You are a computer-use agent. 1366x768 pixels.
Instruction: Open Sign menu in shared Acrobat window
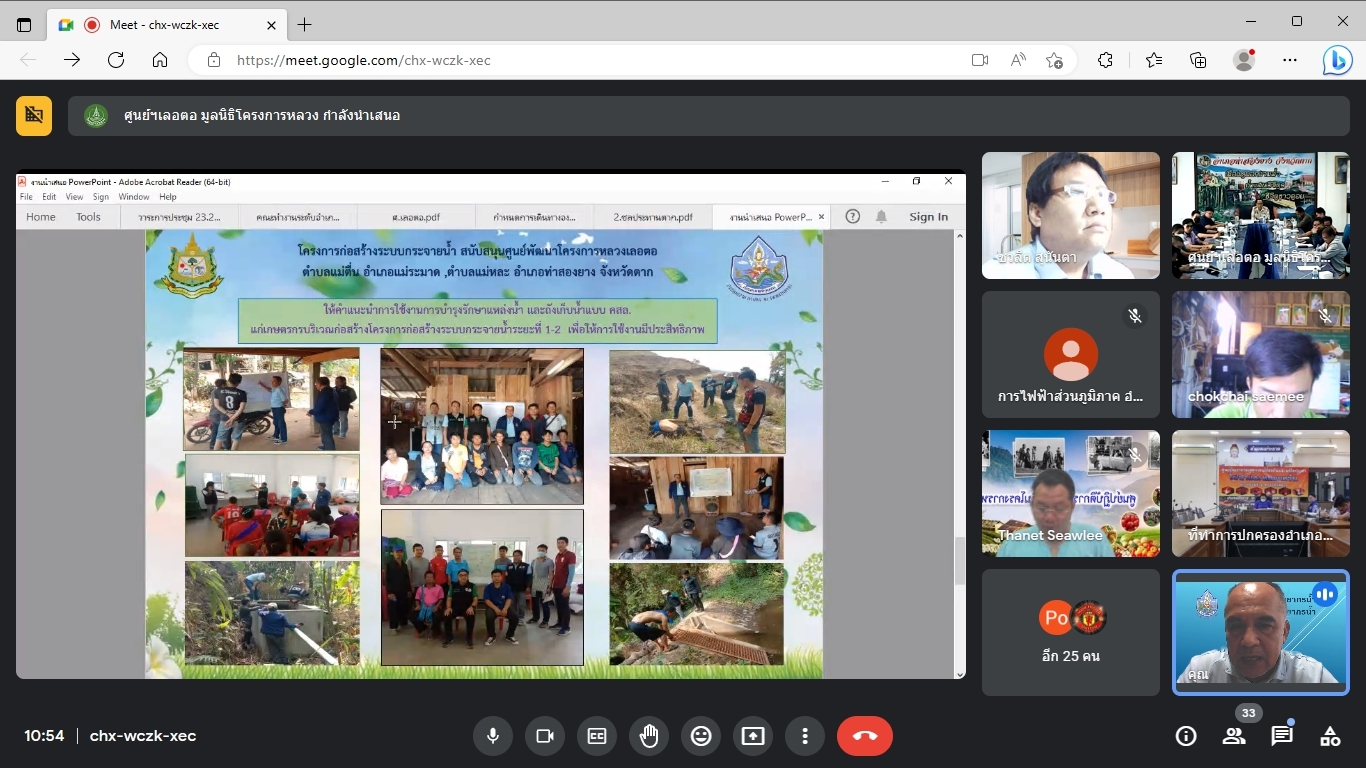101,197
